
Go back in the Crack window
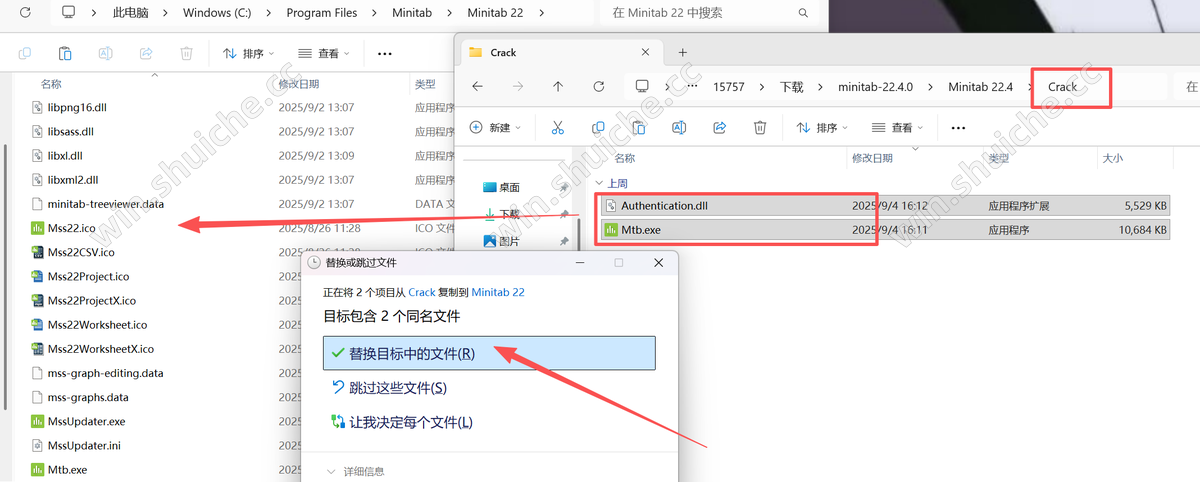(x=477, y=87)
